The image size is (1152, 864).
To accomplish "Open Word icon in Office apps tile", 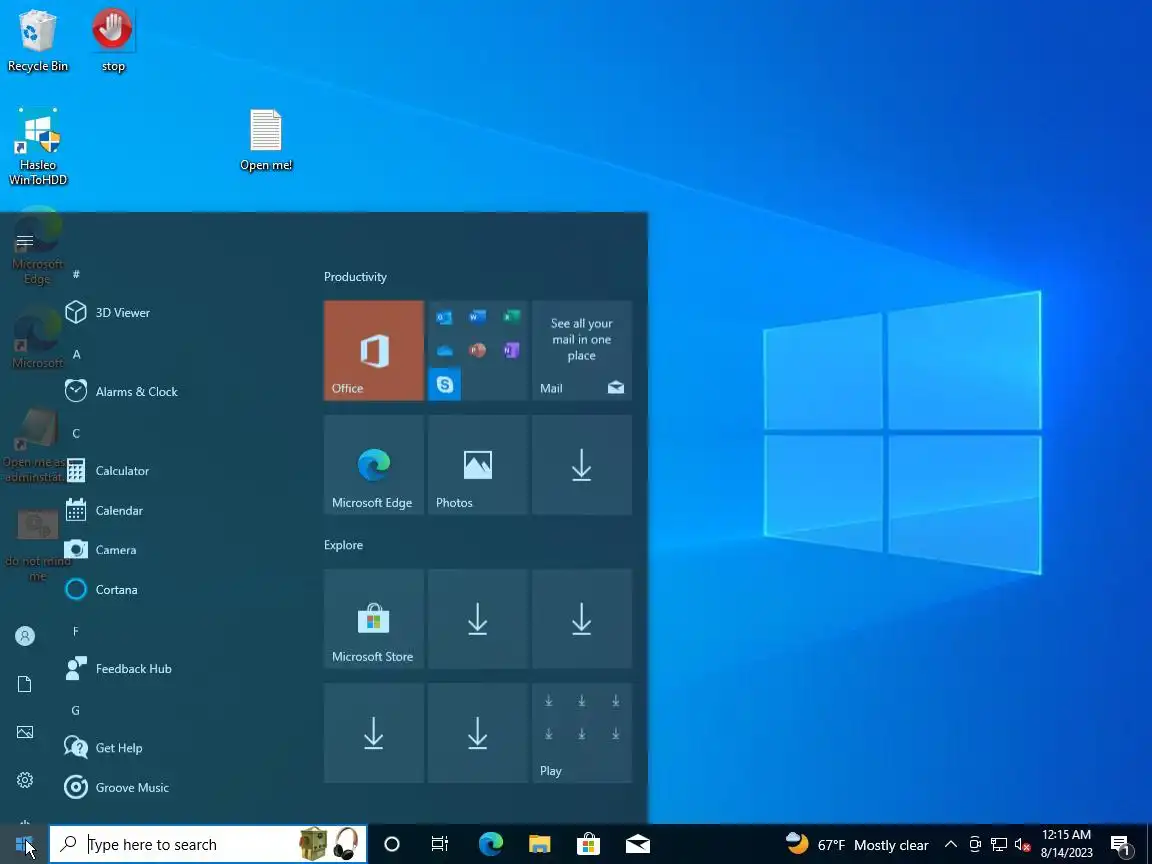I will pyautogui.click(x=478, y=317).
